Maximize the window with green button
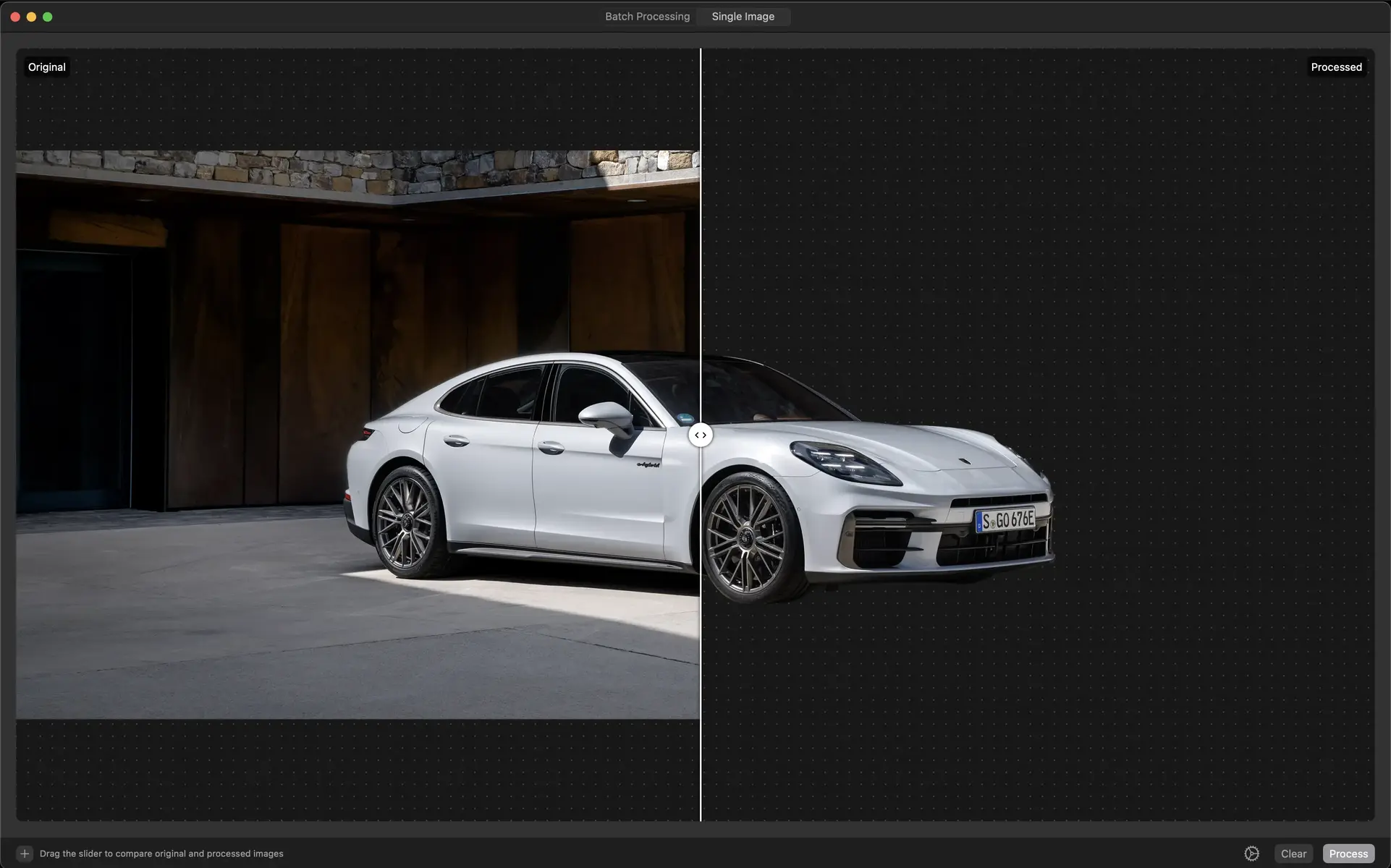 [48, 17]
